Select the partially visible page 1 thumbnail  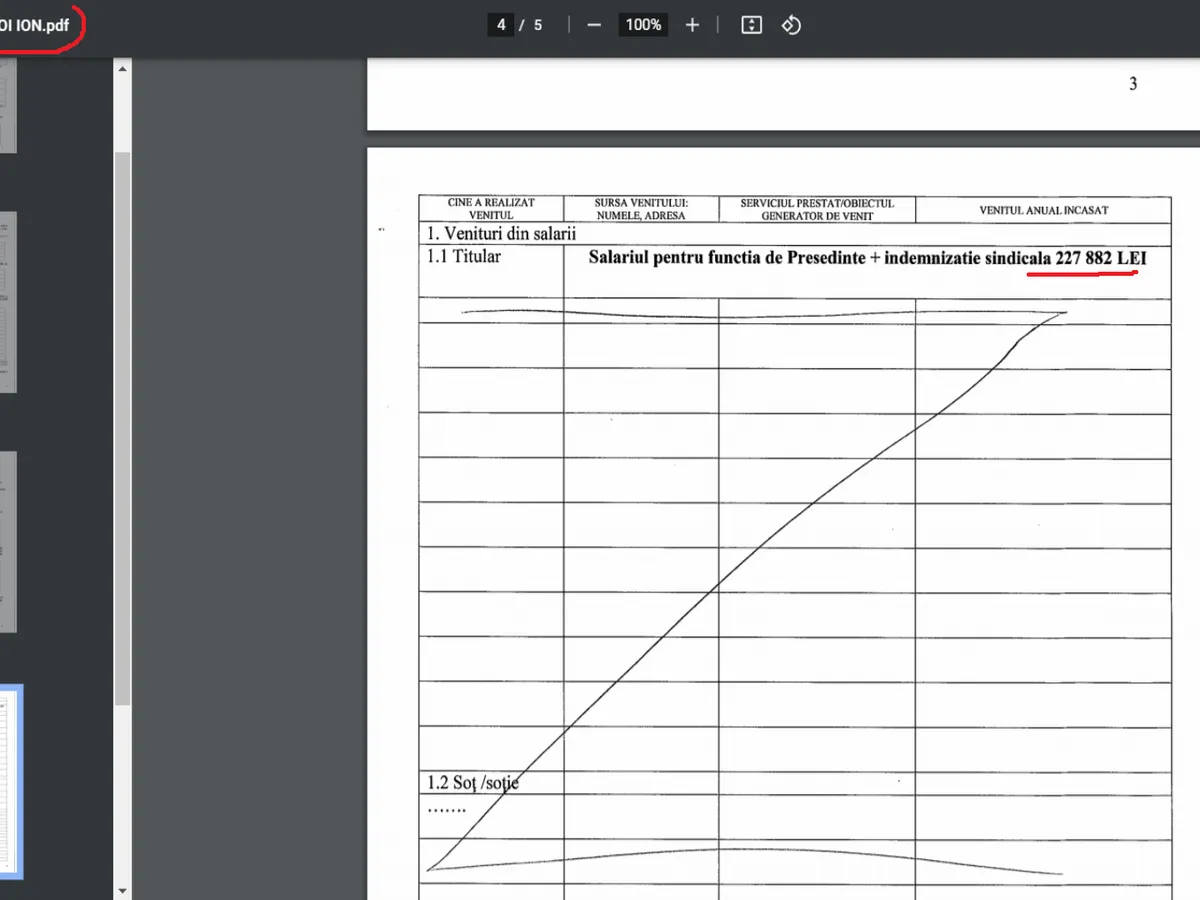pyautogui.click(x=8, y=105)
